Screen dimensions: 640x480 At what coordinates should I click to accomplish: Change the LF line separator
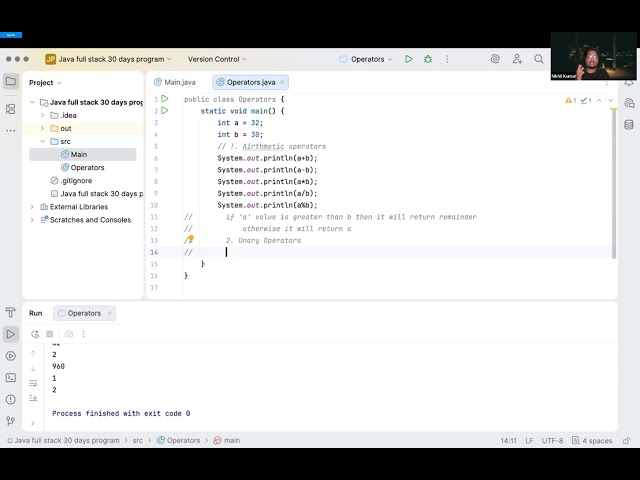click(x=529, y=441)
